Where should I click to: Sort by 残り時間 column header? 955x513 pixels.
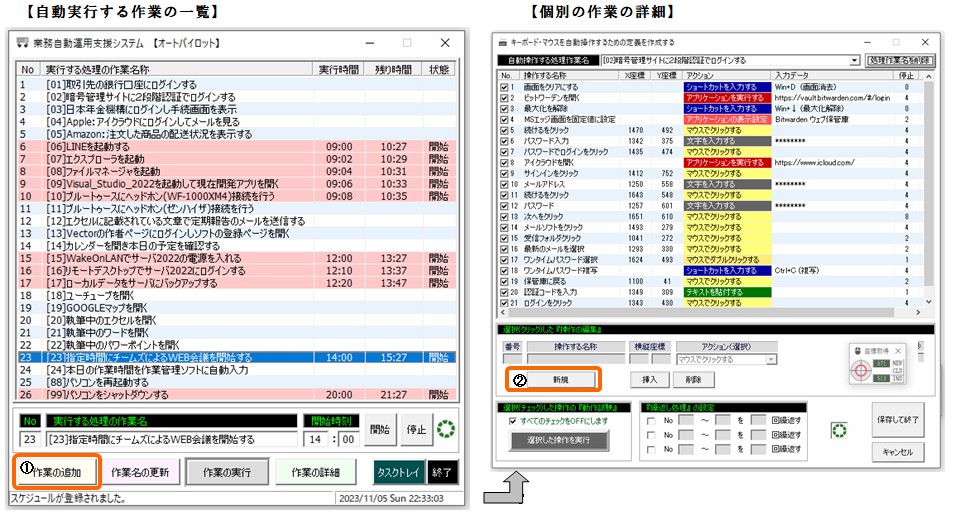(x=393, y=69)
